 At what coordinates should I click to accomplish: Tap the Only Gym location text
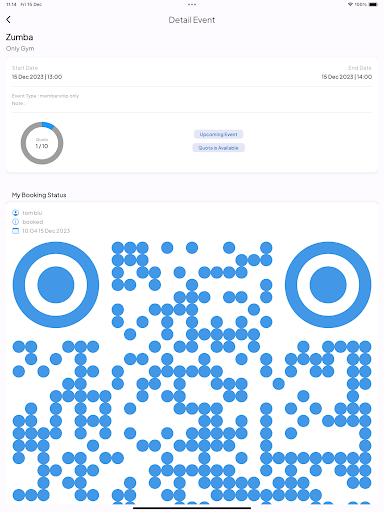[x=20, y=48]
